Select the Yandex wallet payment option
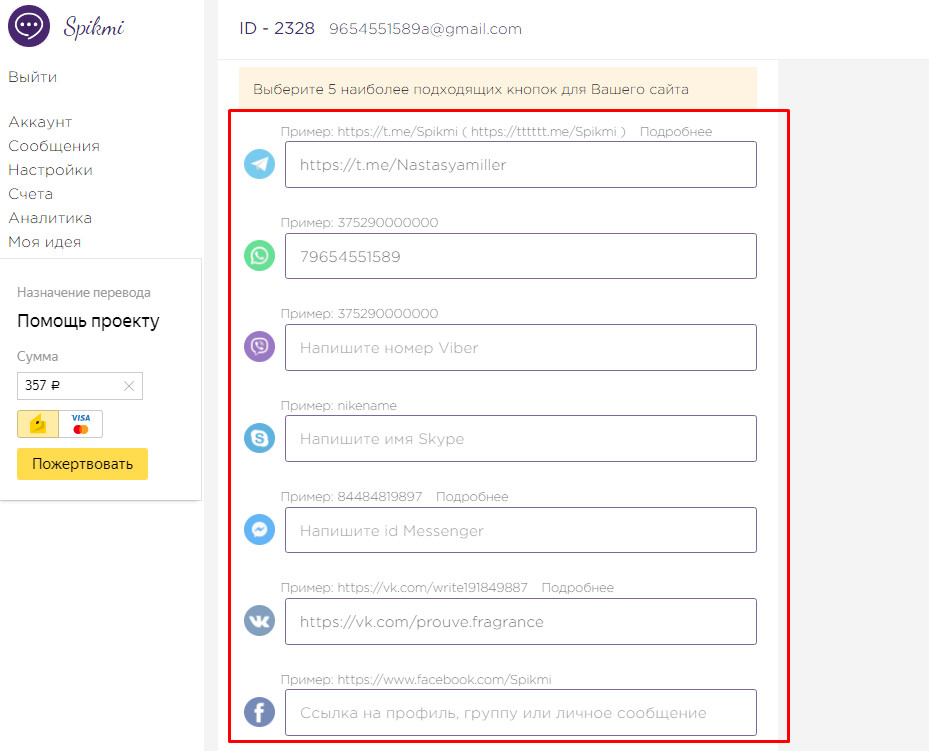This screenshot has width=929, height=751. tap(38, 424)
